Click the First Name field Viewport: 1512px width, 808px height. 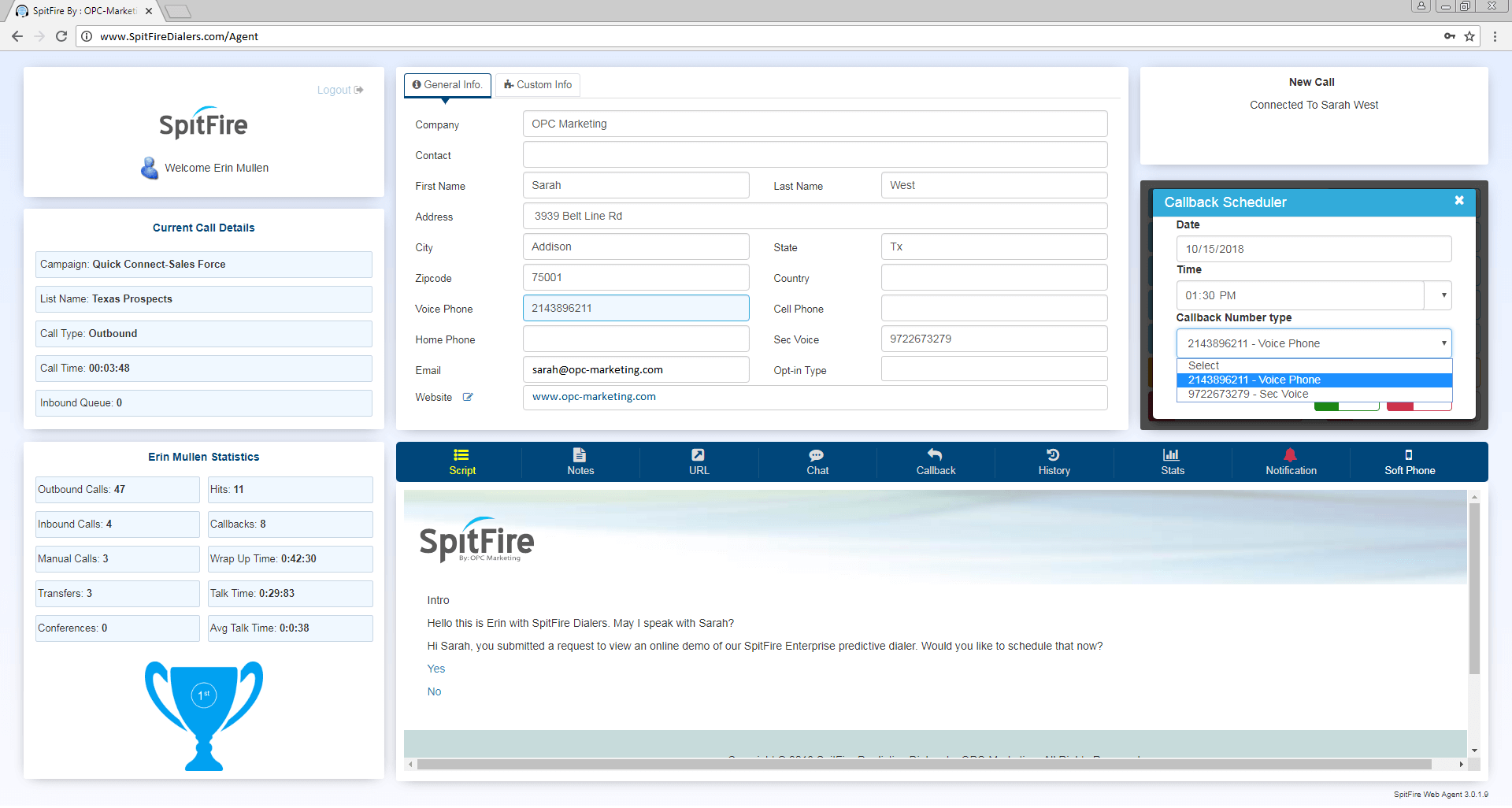pos(636,185)
